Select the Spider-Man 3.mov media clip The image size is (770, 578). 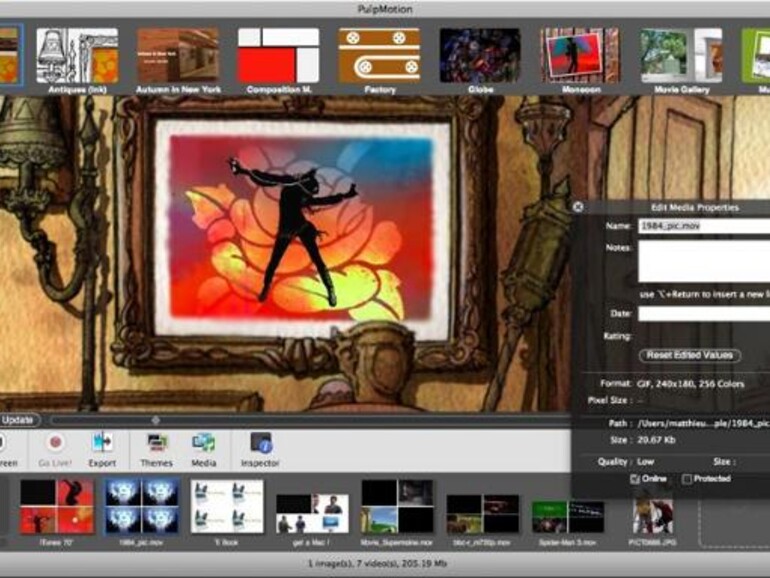click(568, 517)
